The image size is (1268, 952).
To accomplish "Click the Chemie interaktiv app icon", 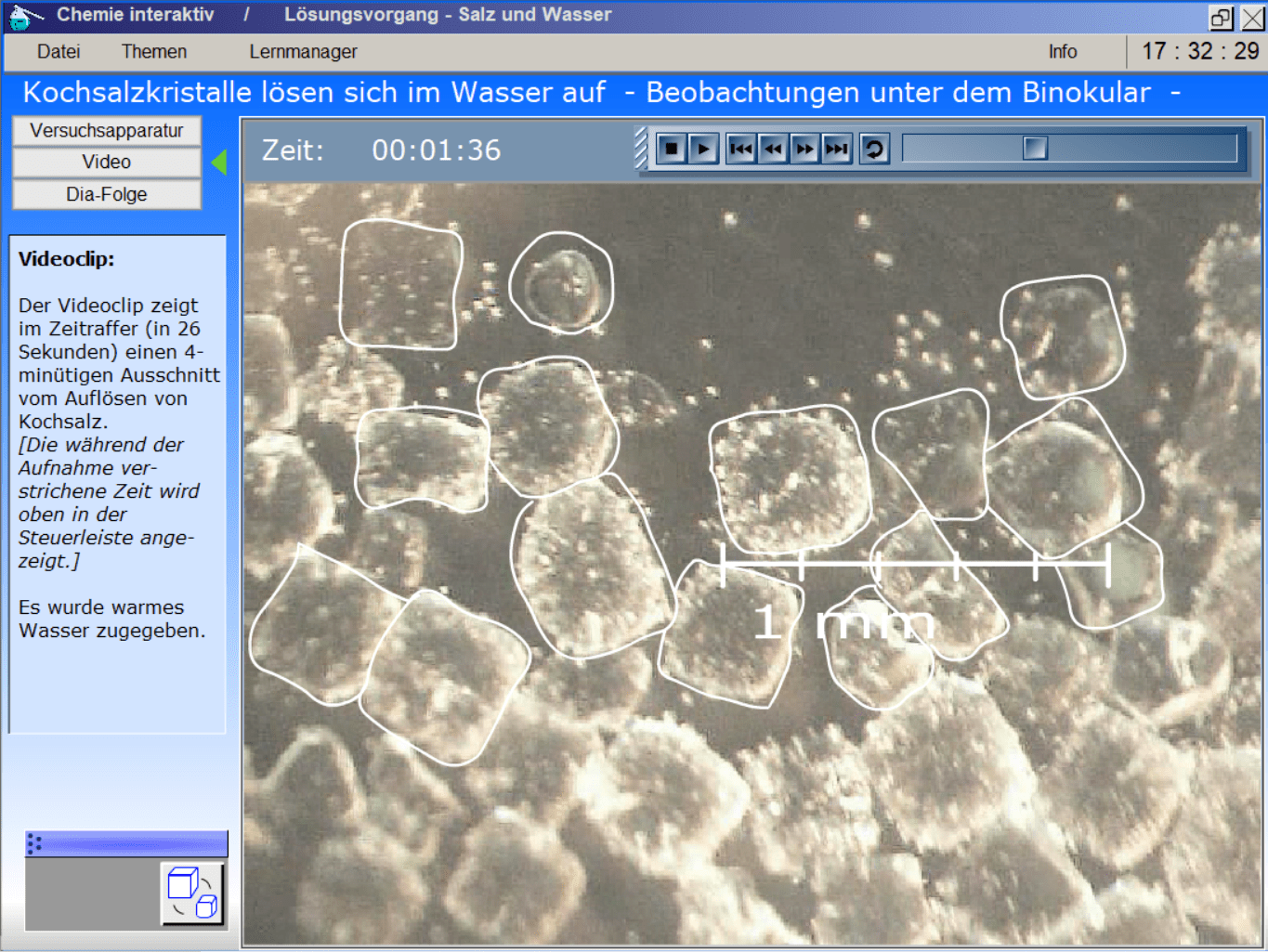I will click(23, 16).
